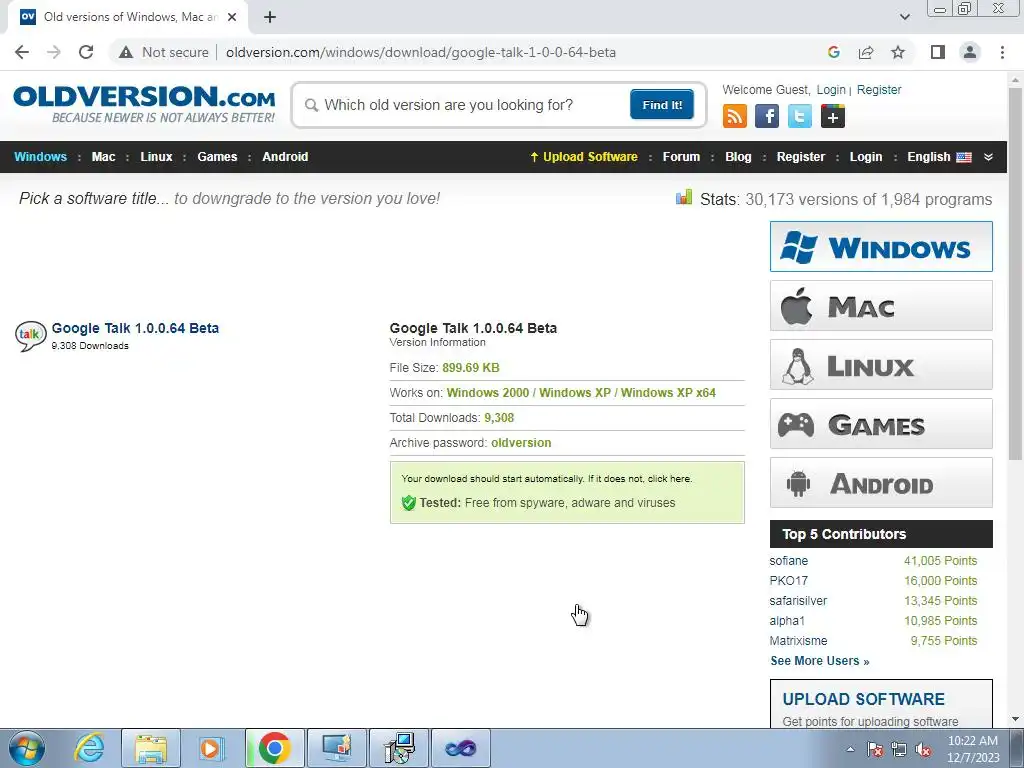Viewport: 1024px width, 768px height.
Task: Show hidden system tray icons
Action: point(850,749)
